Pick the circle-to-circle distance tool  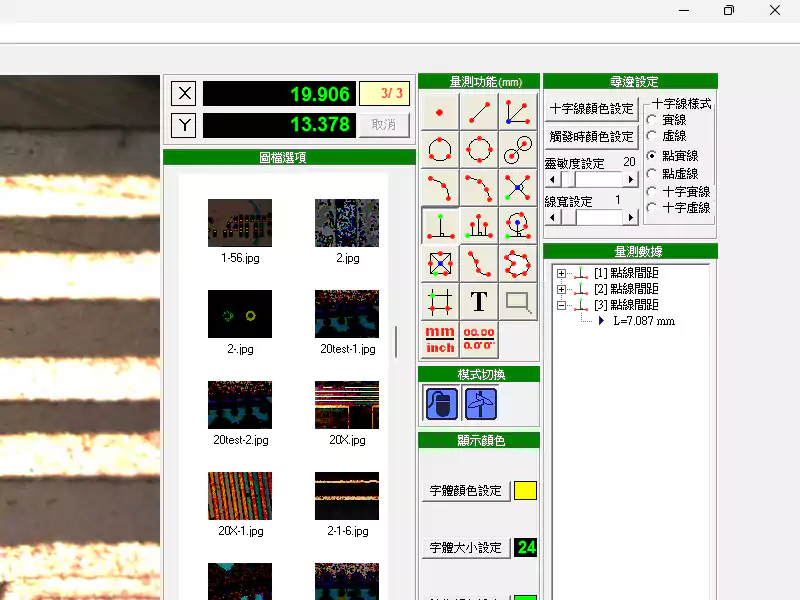pos(517,151)
